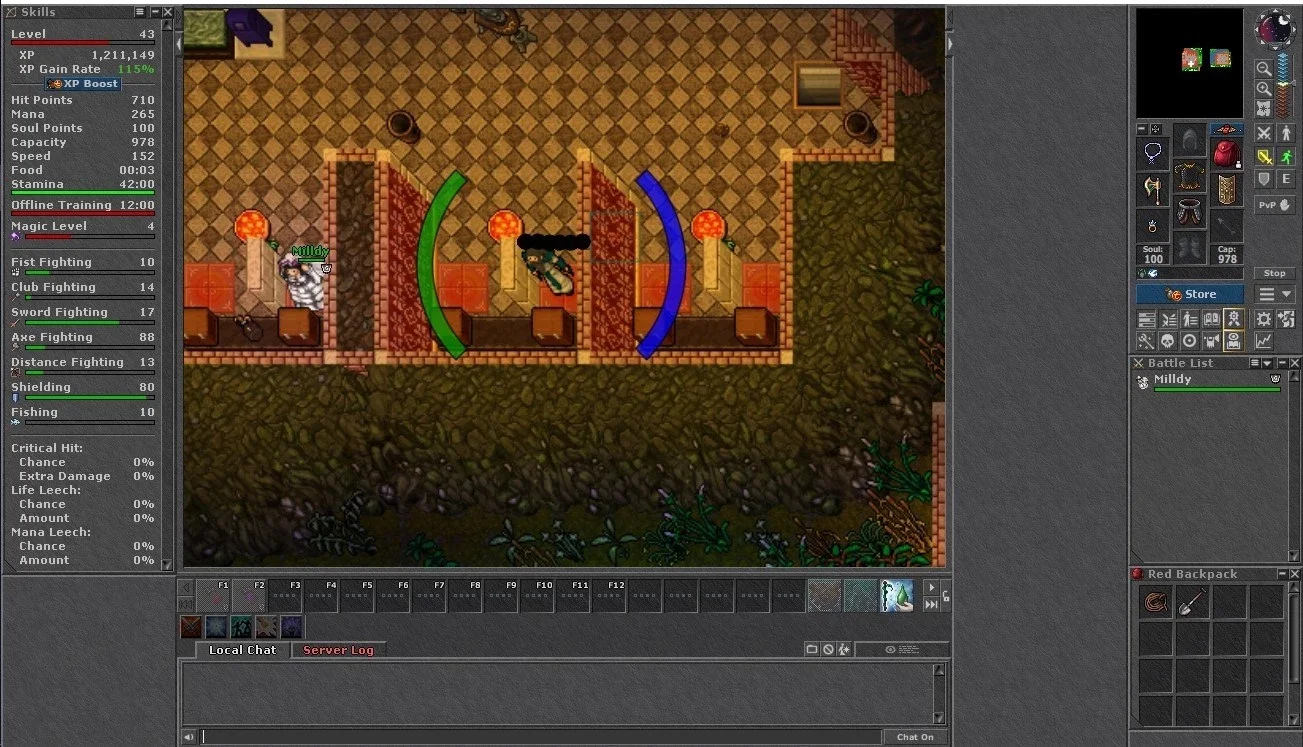The image size is (1303, 747).
Task: Open the amulet necklace equipment slot
Action: [x=1152, y=153]
